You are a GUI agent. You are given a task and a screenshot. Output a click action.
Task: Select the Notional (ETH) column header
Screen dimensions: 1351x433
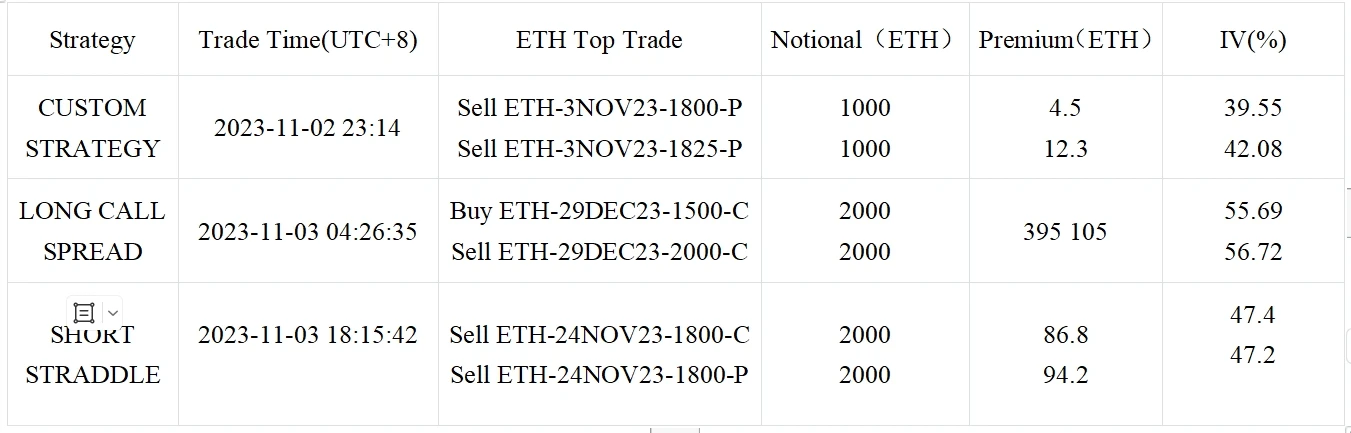point(864,40)
